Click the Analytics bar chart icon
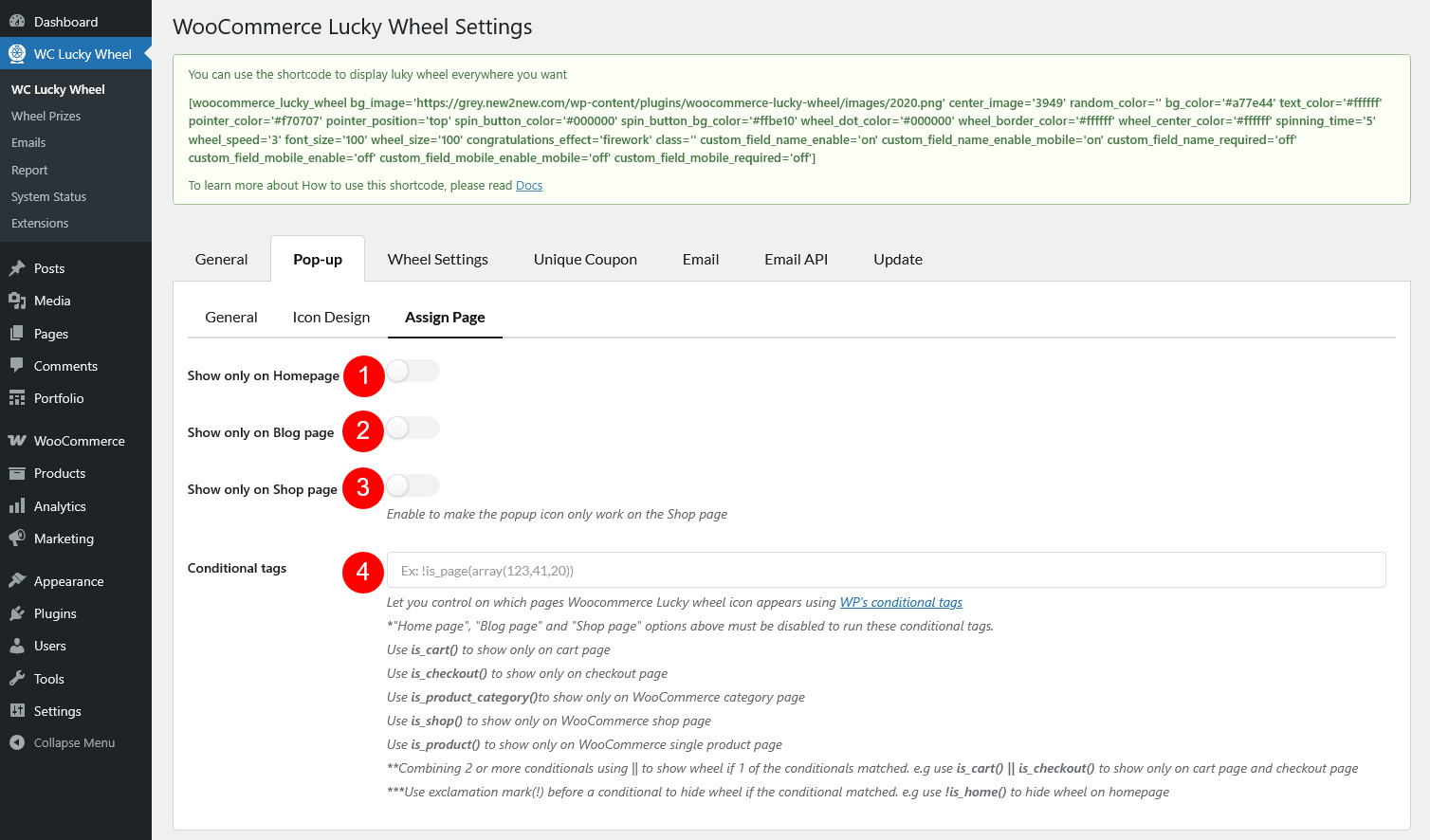 (17, 506)
